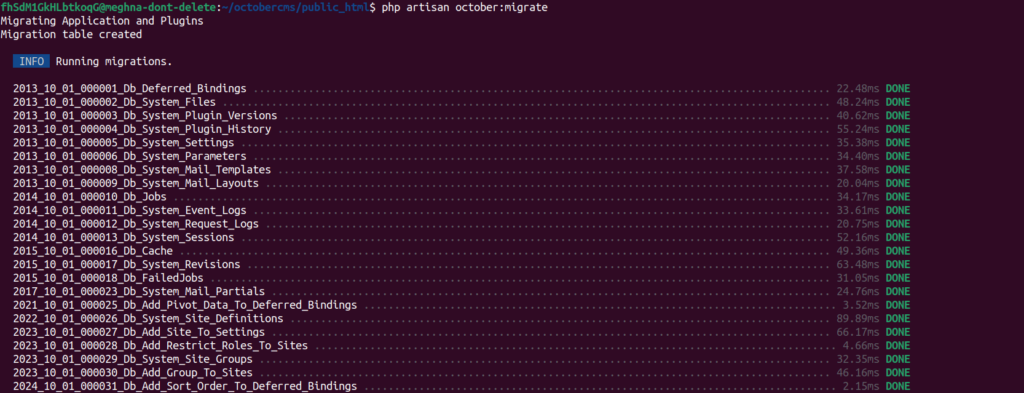Click the 89.89ms duration value
1024x393 pixels.
coord(858,319)
